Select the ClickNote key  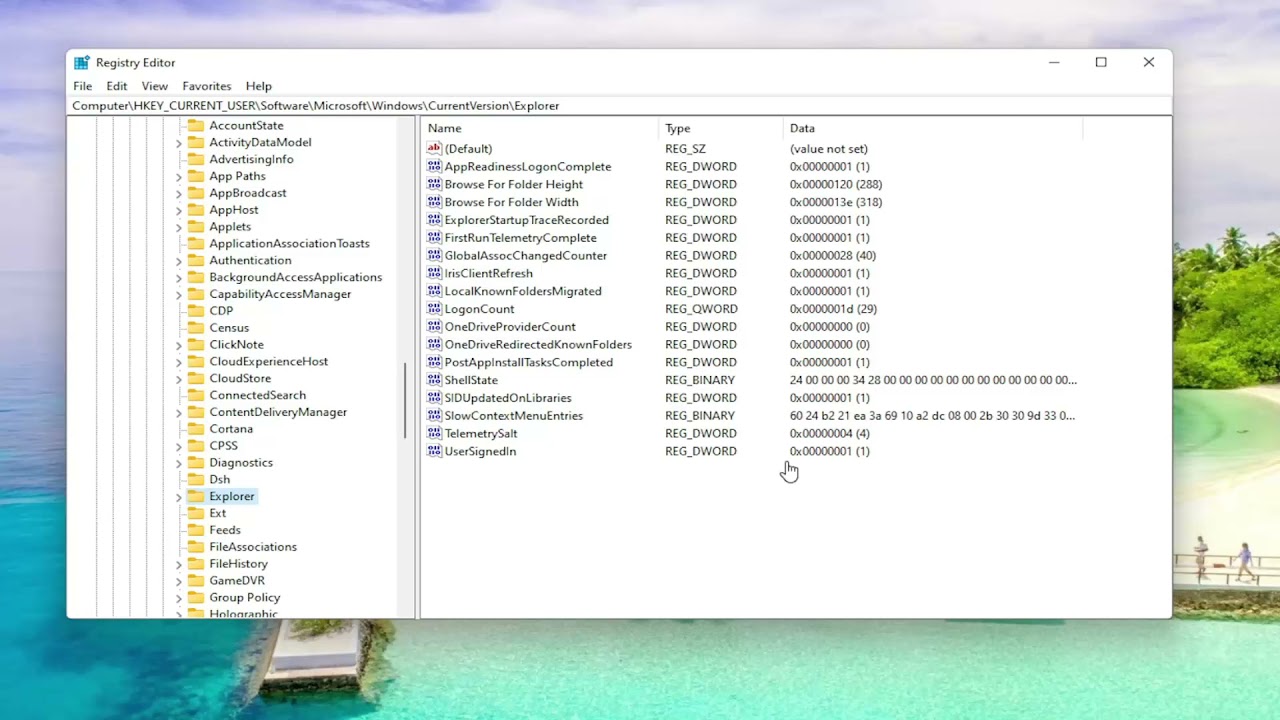click(236, 345)
